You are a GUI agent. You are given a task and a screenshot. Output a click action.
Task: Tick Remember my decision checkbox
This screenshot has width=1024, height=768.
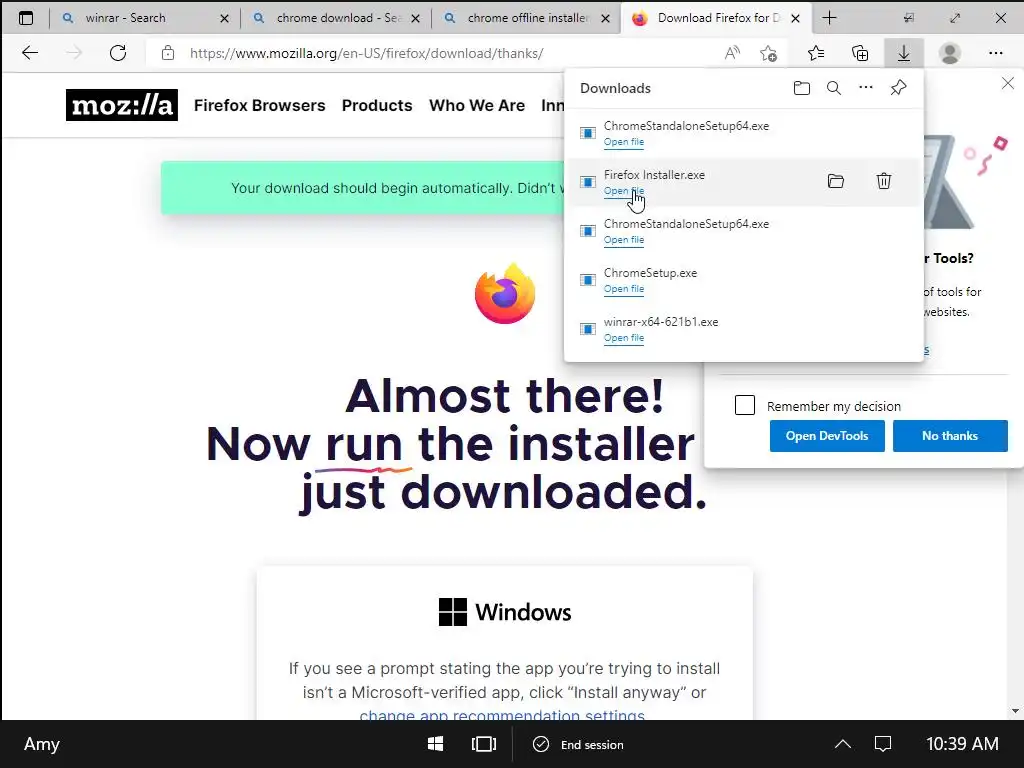pyautogui.click(x=744, y=406)
